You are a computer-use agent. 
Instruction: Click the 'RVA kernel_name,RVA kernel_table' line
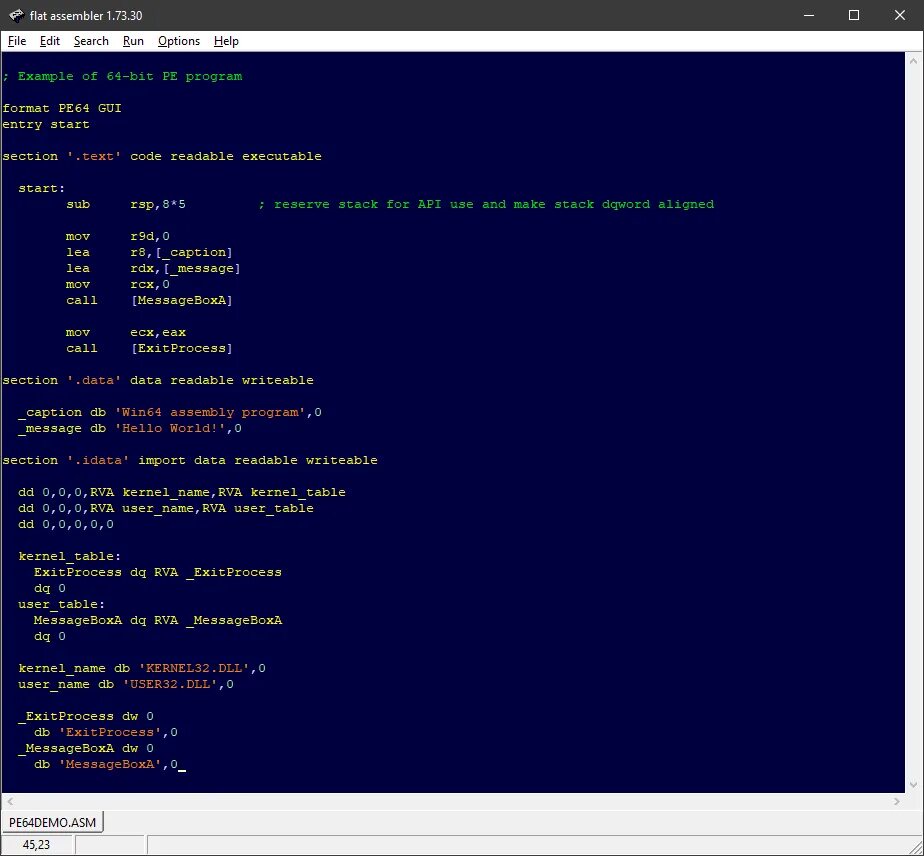tap(182, 493)
